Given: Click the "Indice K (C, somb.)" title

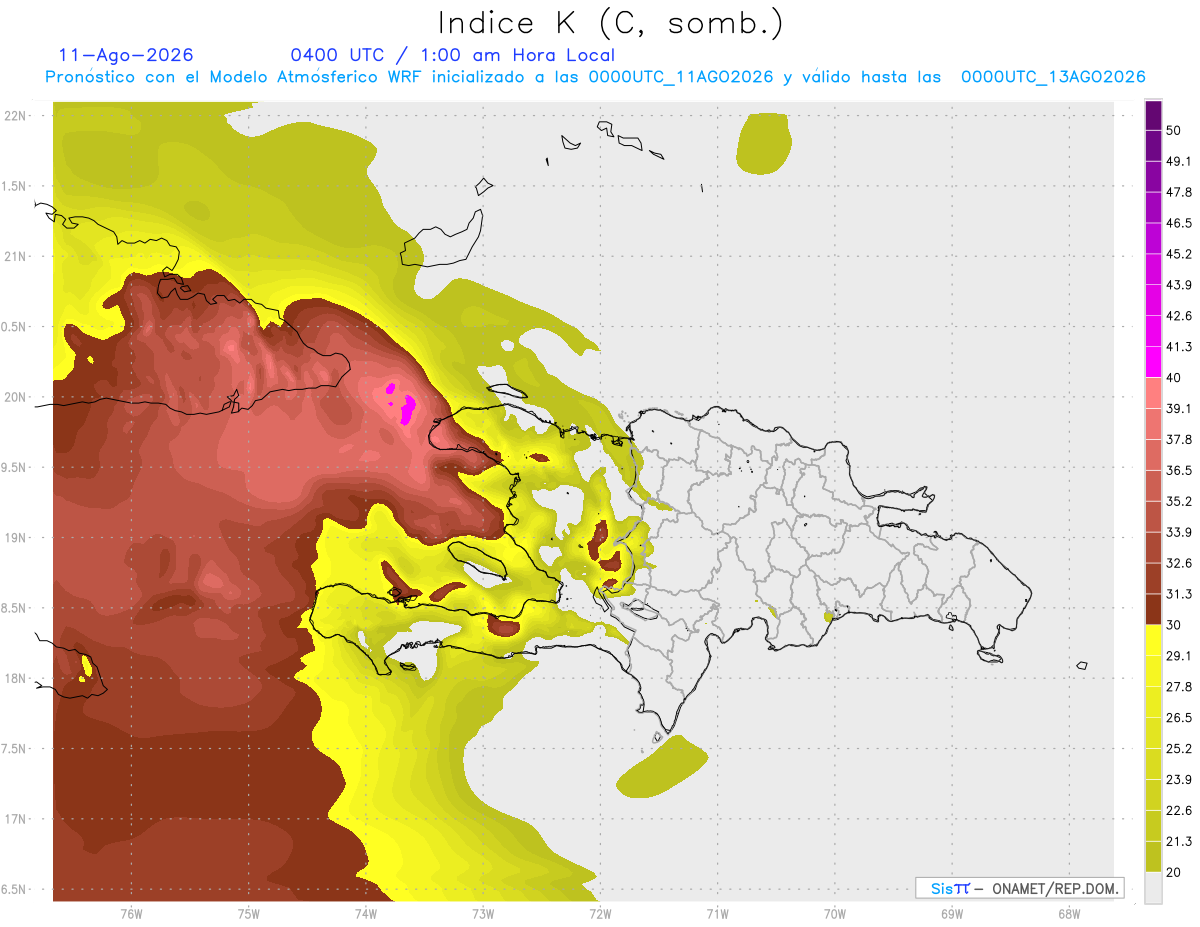Looking at the screenshot, I should 611,24.
